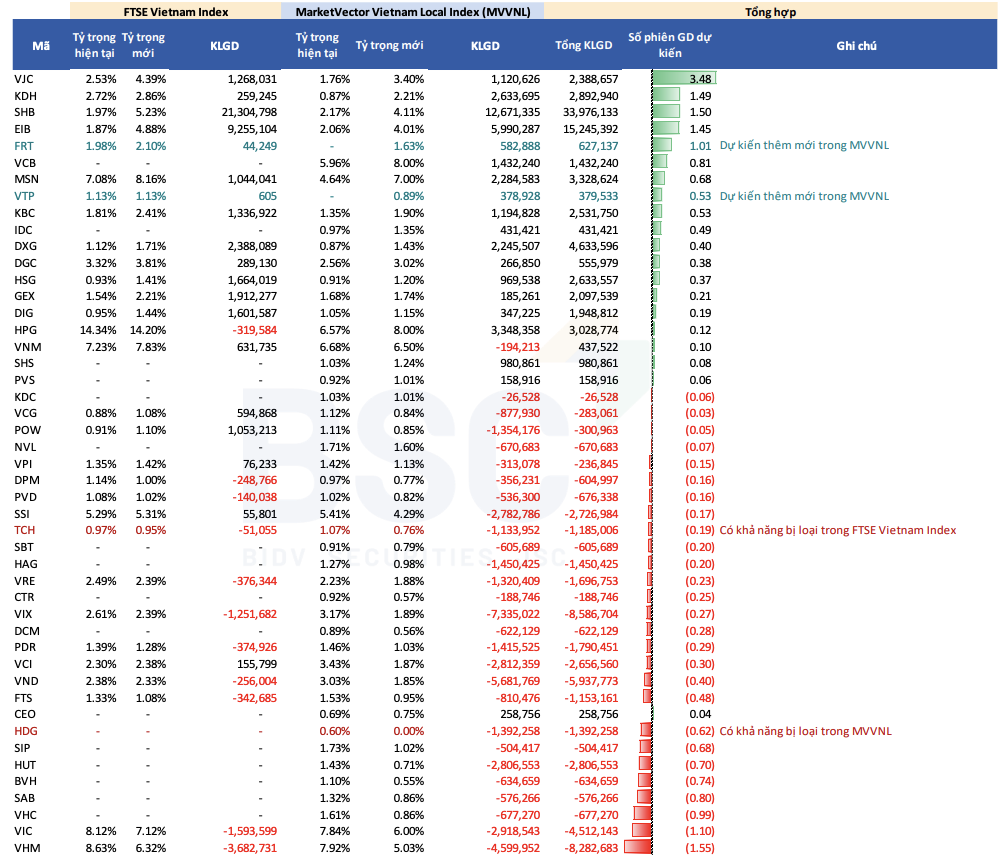
Task: Click the VTP note 'Dự kiến thêm mới trong MVVNL'
Action: pyautogui.click(x=804, y=196)
